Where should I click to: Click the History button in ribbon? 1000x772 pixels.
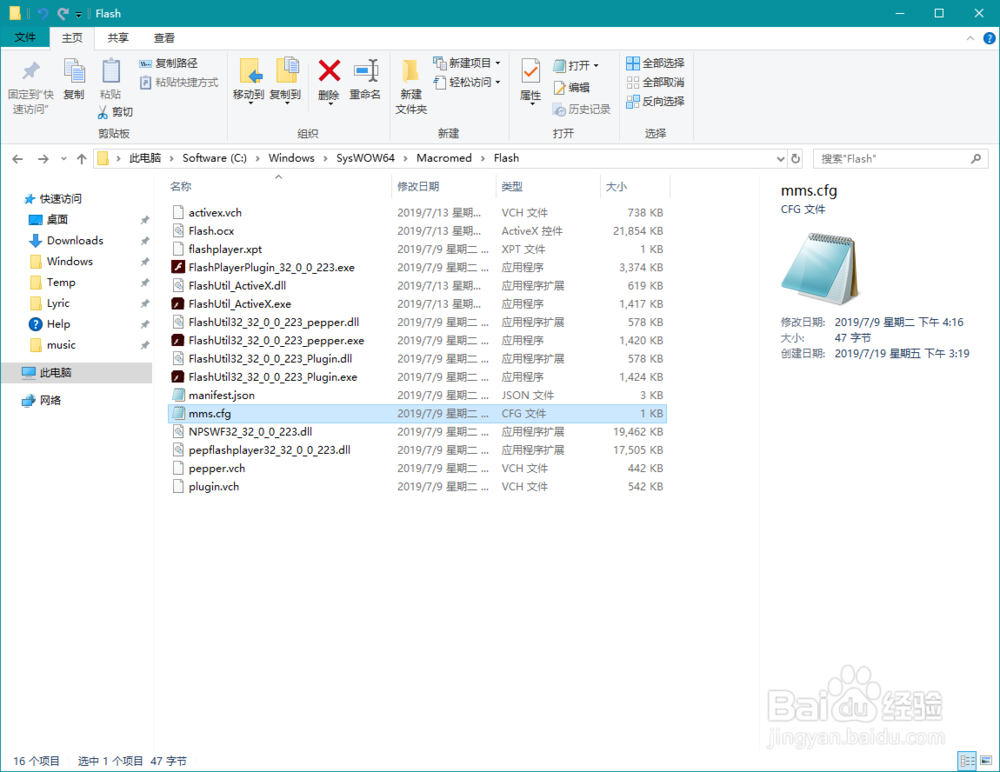[x=582, y=109]
